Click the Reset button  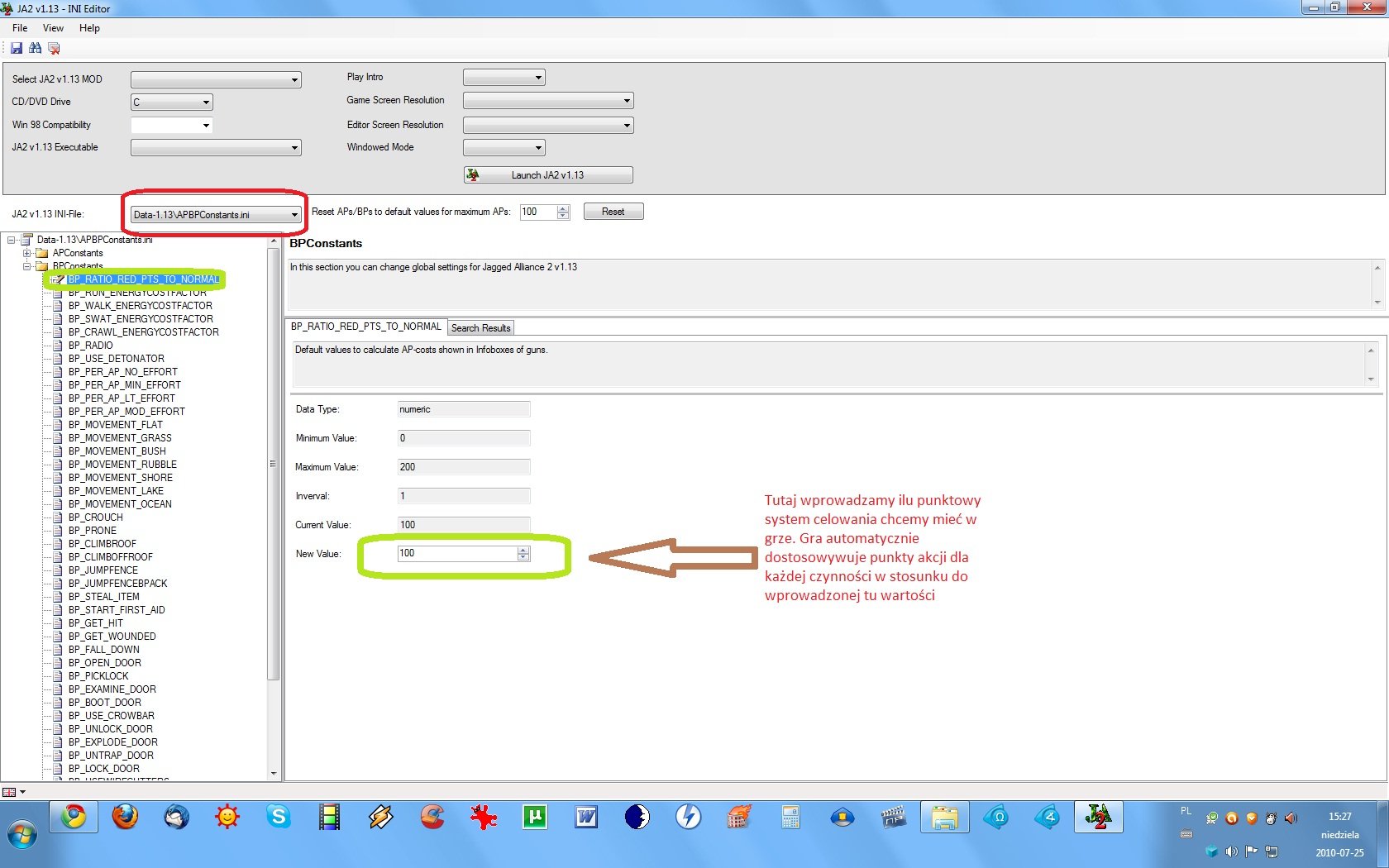pos(613,212)
